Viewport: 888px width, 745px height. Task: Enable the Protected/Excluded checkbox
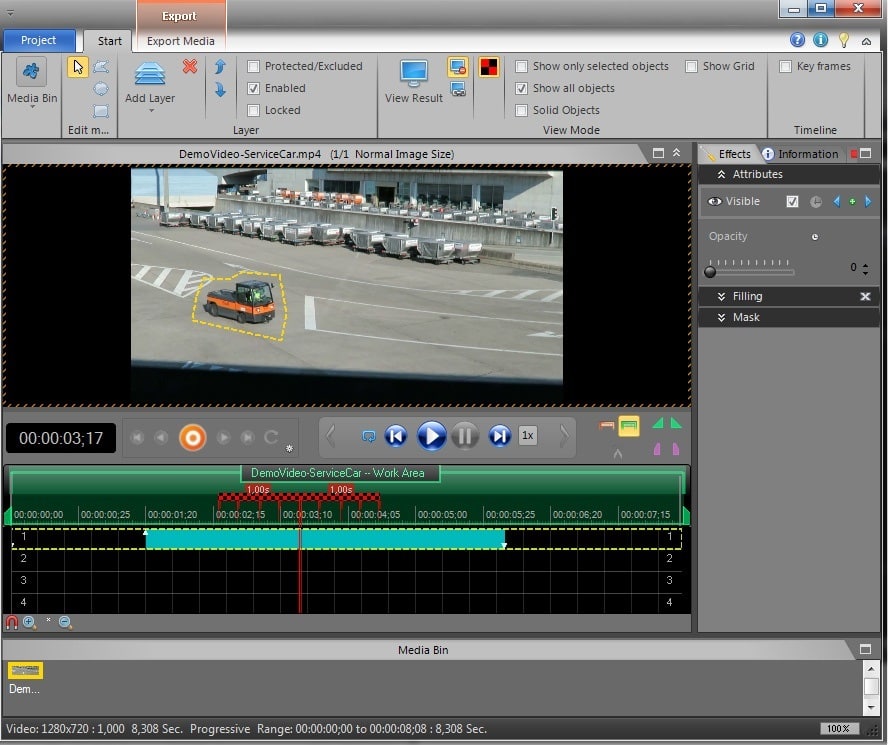(254, 66)
